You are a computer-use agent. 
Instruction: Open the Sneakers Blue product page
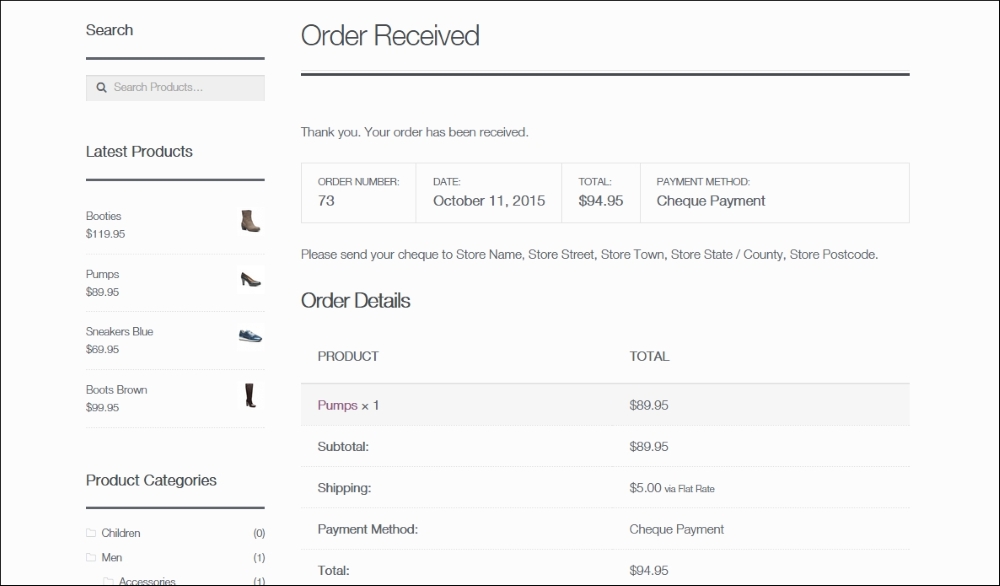119,331
